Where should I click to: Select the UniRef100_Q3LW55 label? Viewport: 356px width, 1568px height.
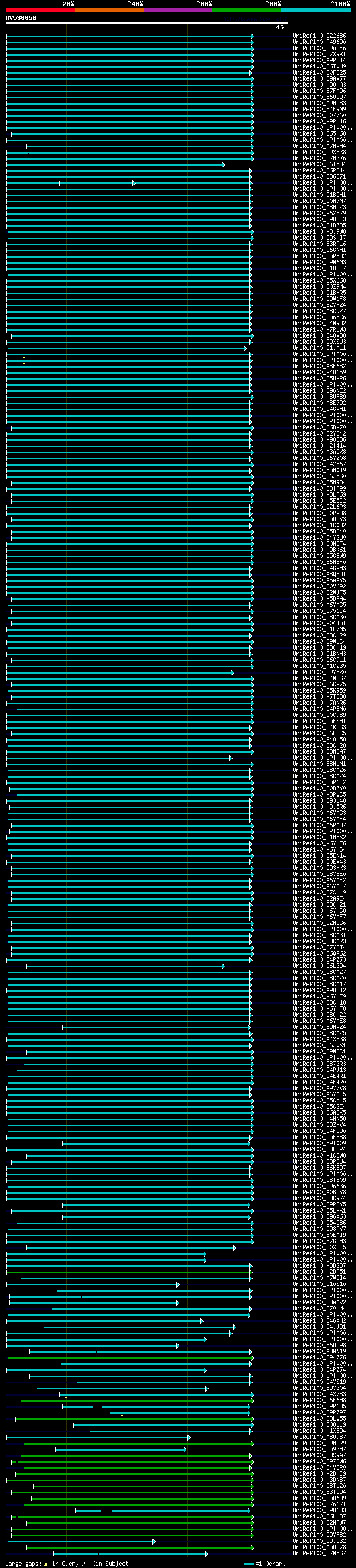[x=319, y=1419]
